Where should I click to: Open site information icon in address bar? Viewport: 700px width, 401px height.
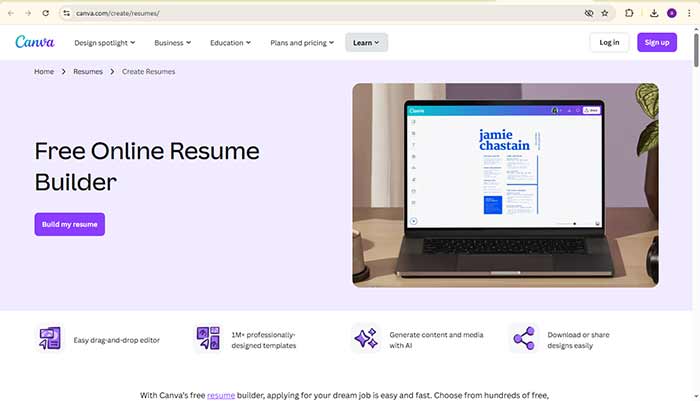(x=67, y=13)
